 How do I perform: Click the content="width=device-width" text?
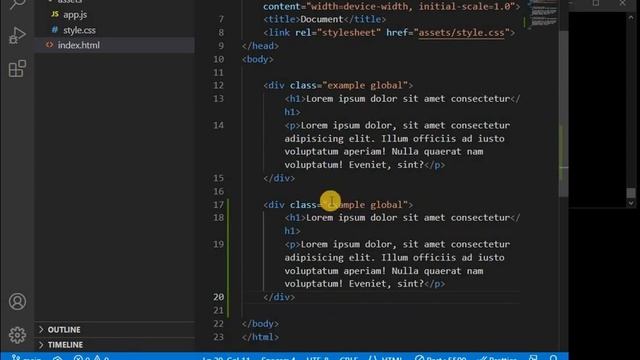338,7
